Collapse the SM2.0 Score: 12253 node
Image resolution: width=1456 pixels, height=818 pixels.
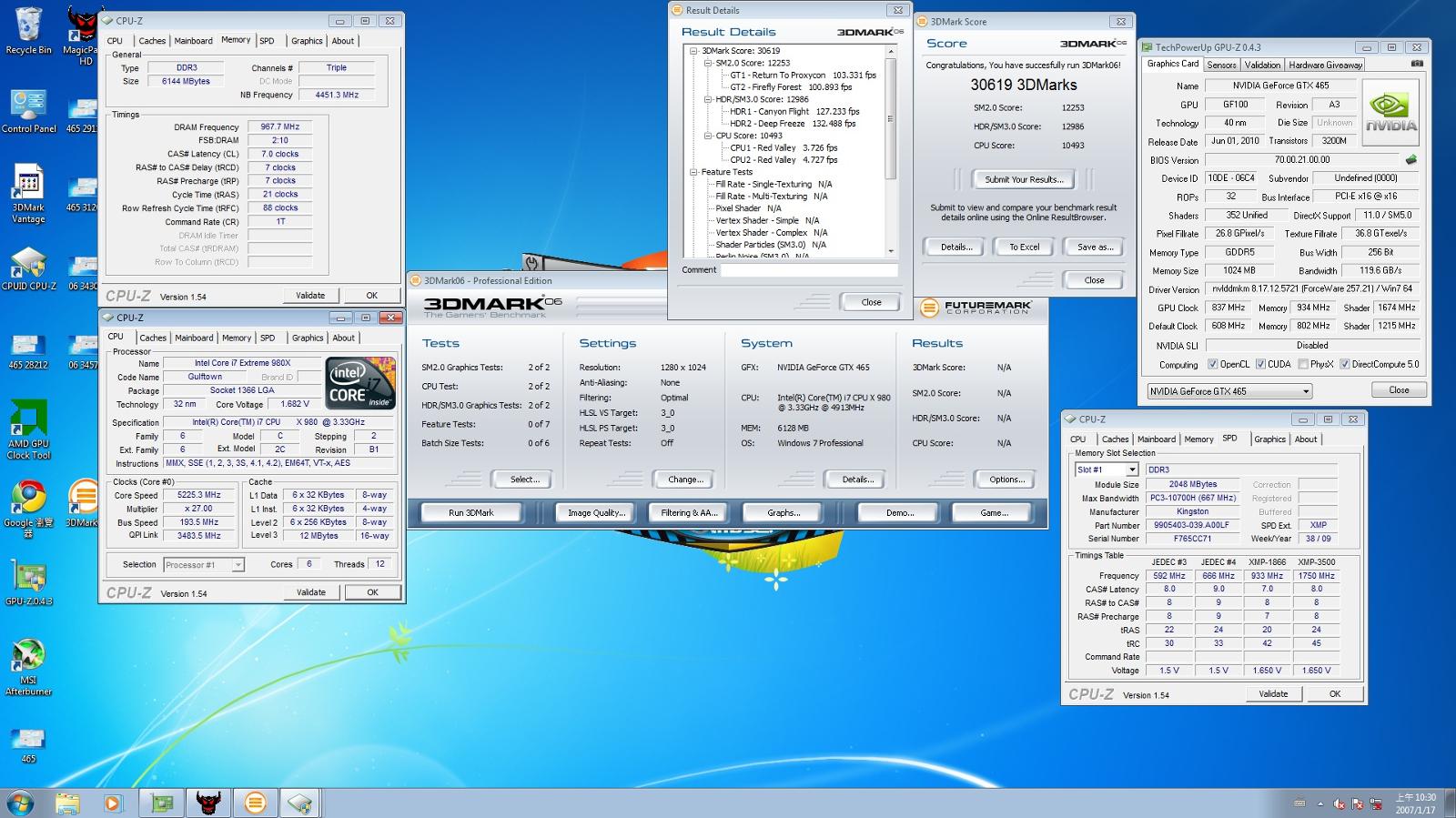coord(708,63)
